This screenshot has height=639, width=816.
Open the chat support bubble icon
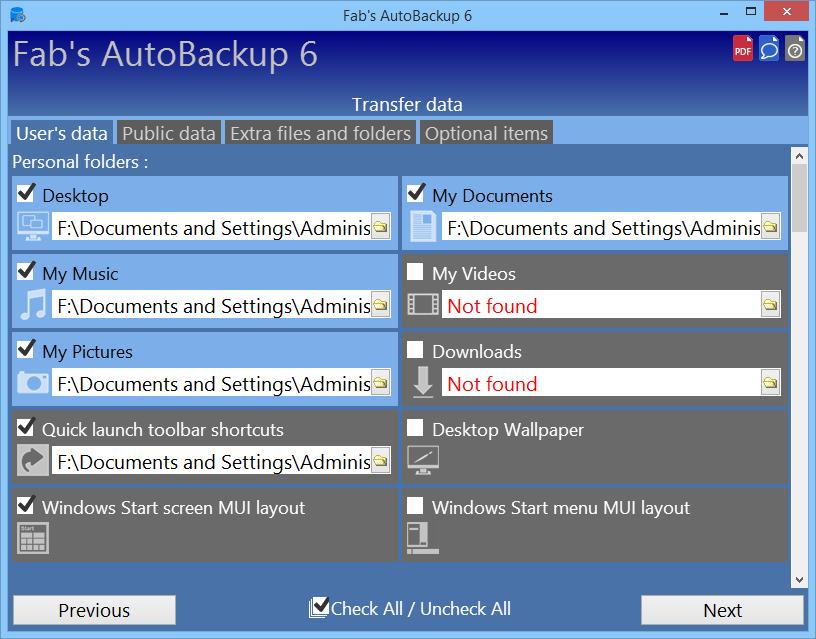click(x=769, y=48)
